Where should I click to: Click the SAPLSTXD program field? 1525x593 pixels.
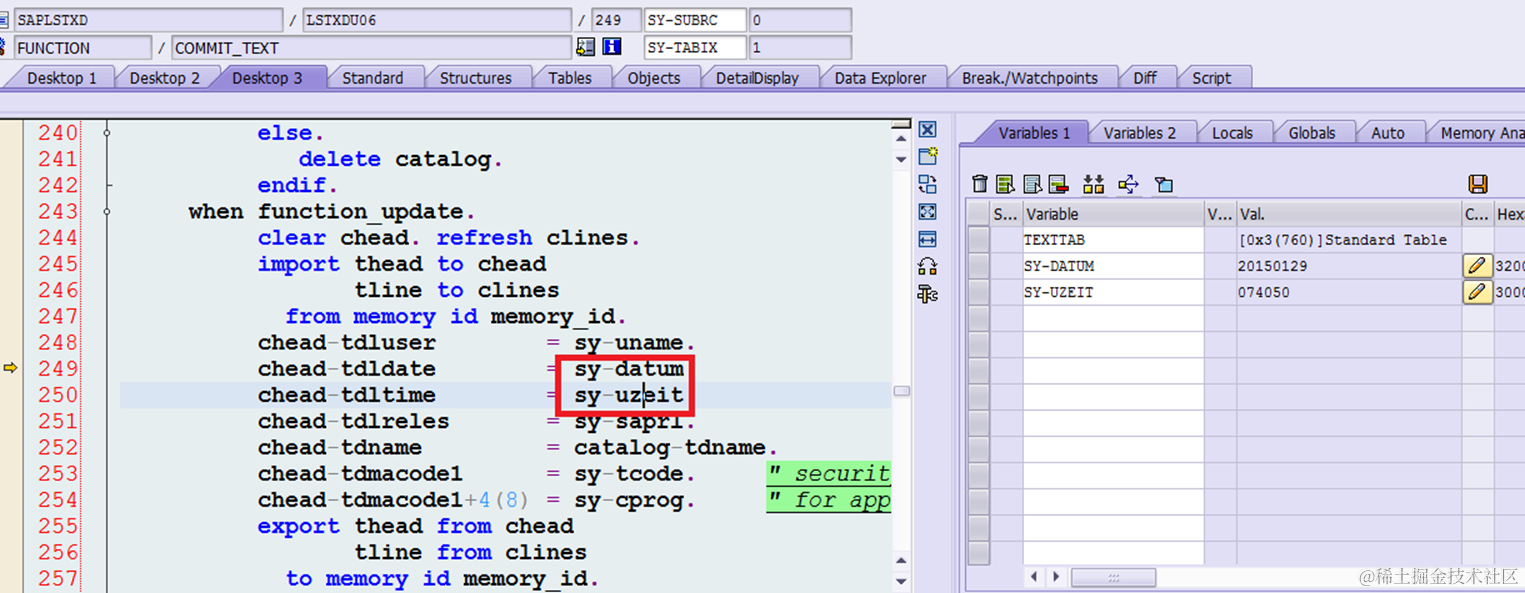148,20
